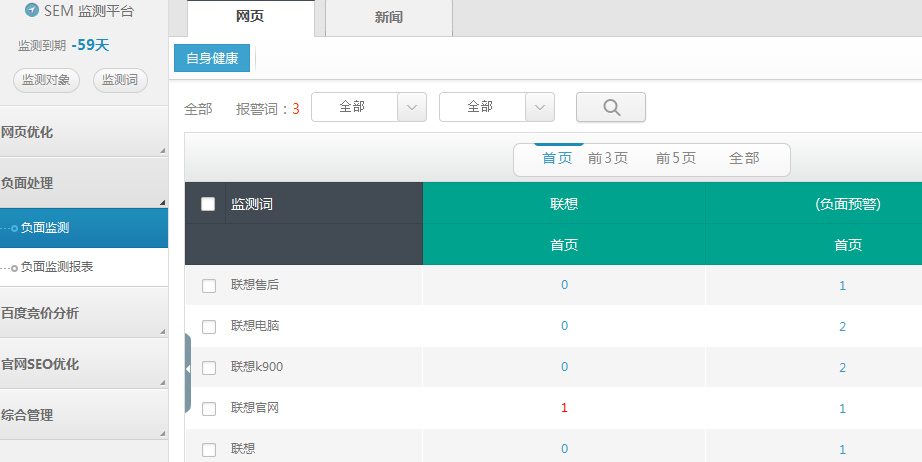The width and height of the screenshot is (922, 462).
Task: Select the 联想官网 row checkbox
Action: click(209, 409)
